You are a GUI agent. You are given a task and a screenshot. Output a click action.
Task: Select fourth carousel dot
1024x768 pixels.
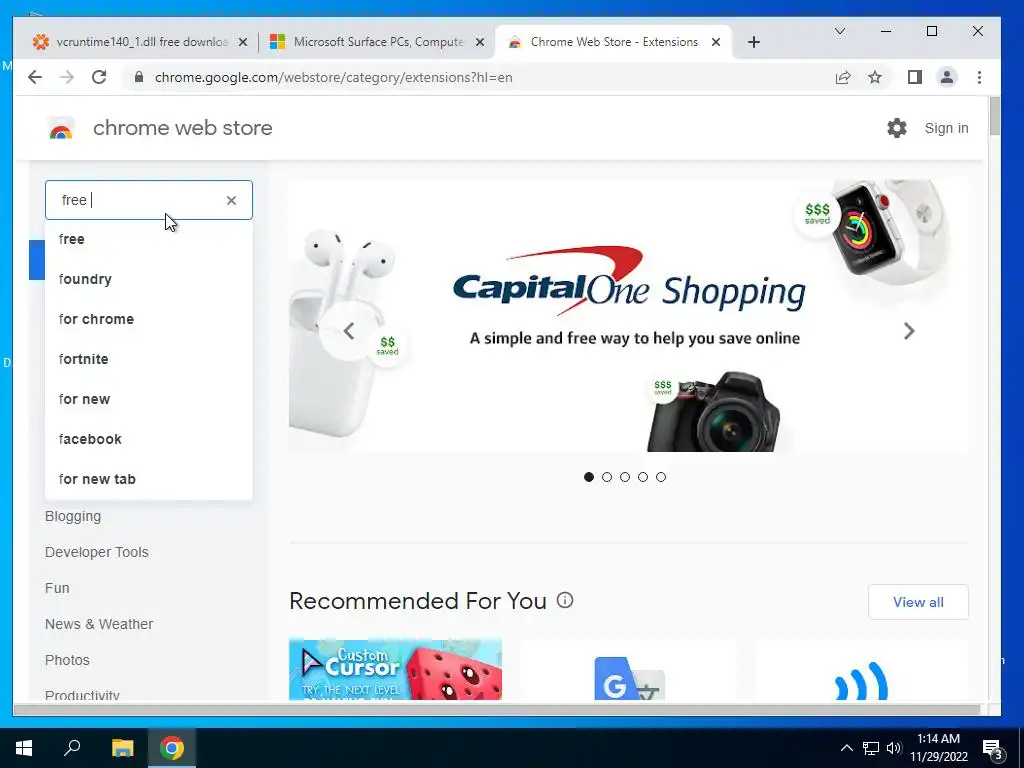click(x=643, y=477)
